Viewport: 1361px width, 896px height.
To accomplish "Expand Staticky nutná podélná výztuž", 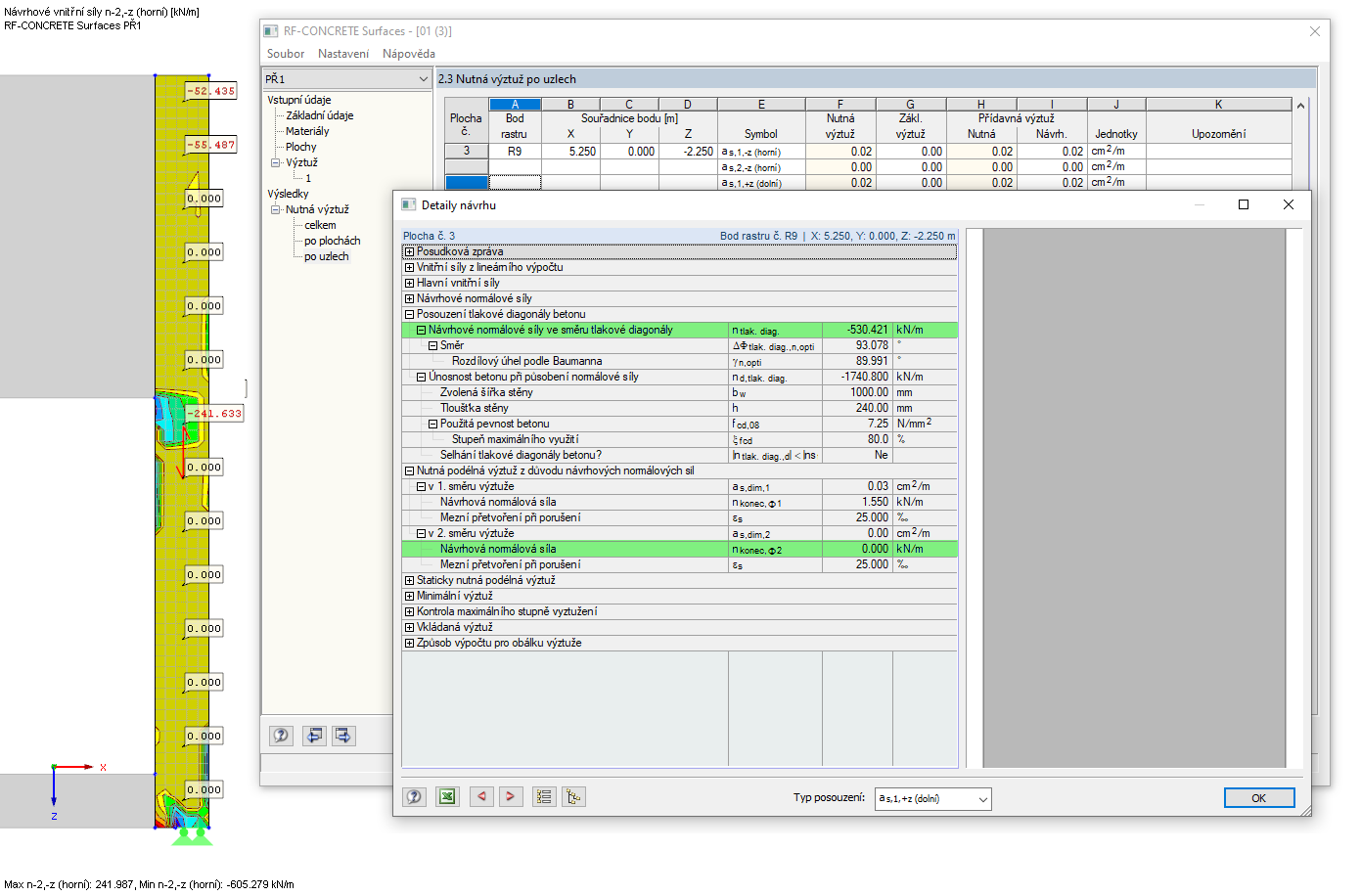I will [x=410, y=580].
